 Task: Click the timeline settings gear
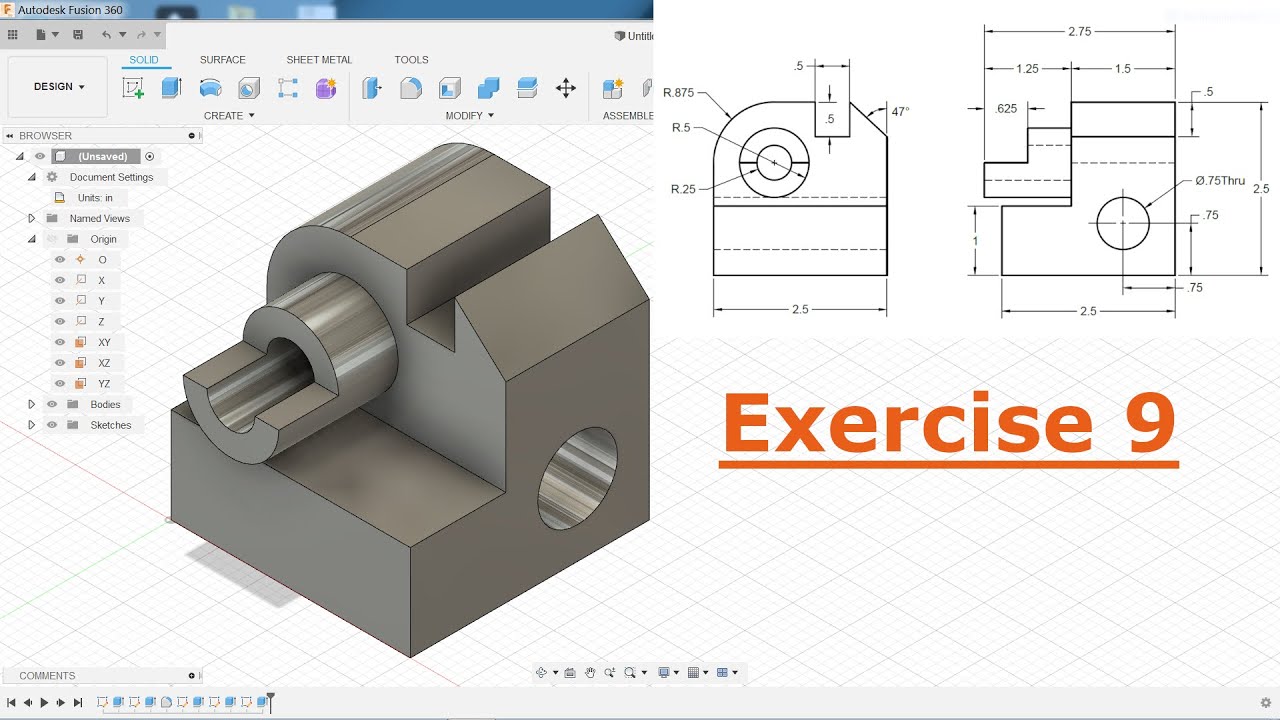click(1266, 703)
